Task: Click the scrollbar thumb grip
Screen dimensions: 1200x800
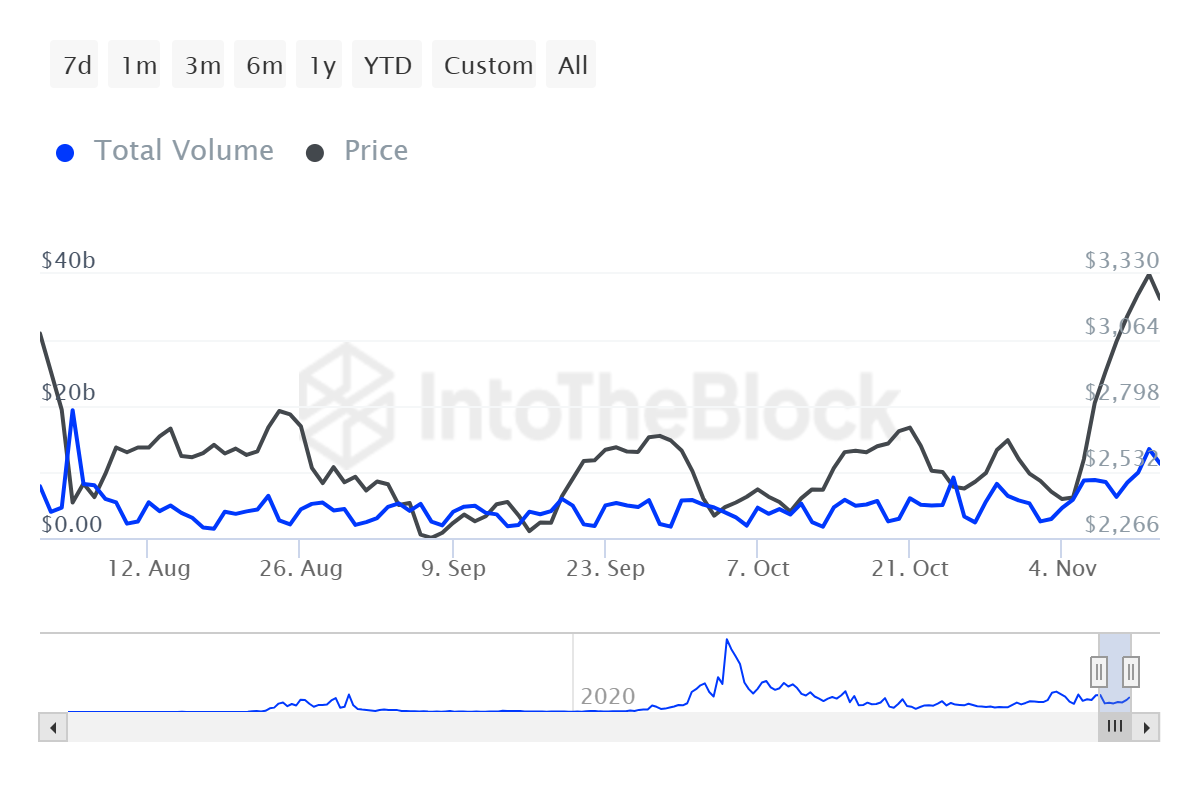Action: point(1115,727)
